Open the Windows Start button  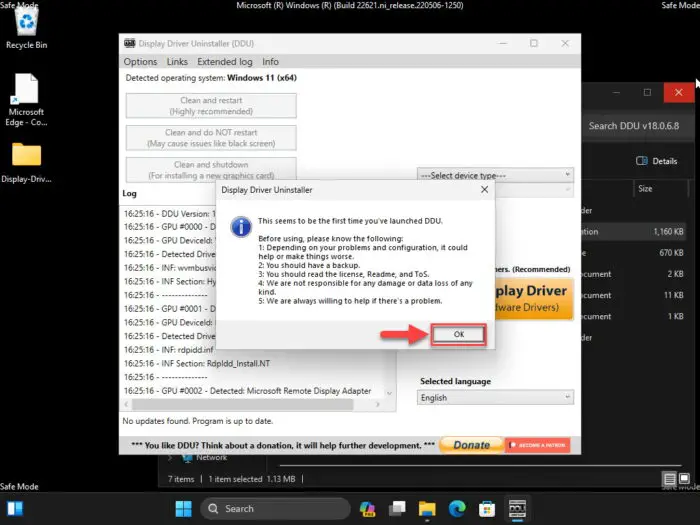pos(183,508)
